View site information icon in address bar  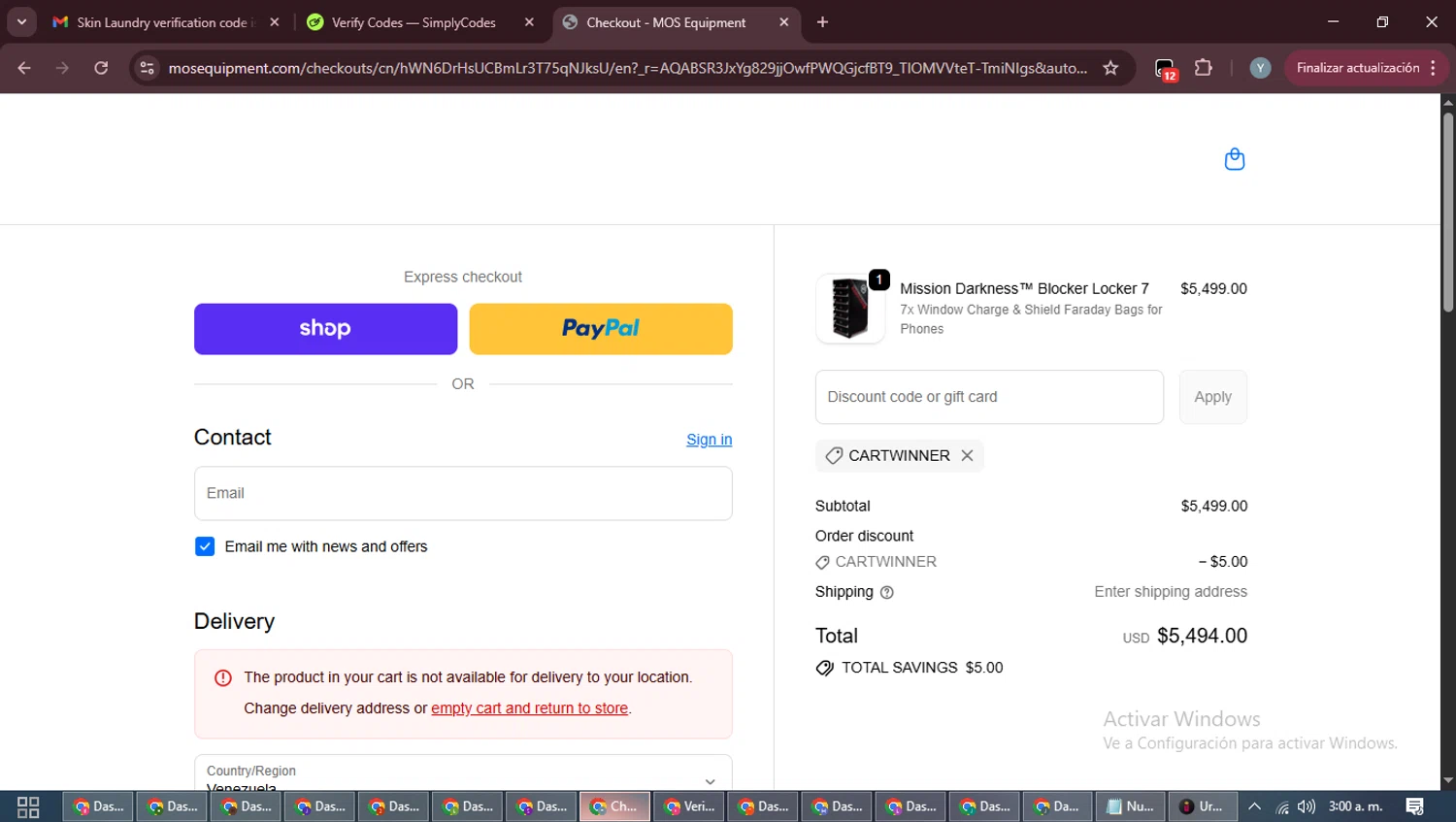pos(147,68)
